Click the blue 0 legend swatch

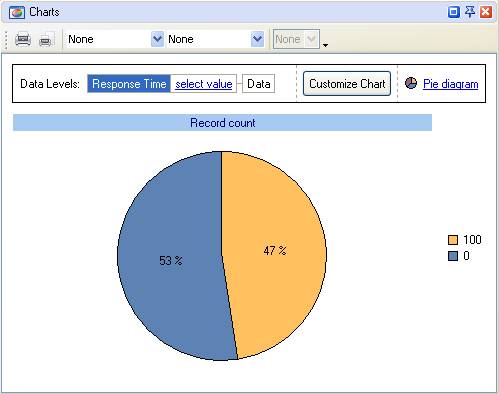[453, 256]
